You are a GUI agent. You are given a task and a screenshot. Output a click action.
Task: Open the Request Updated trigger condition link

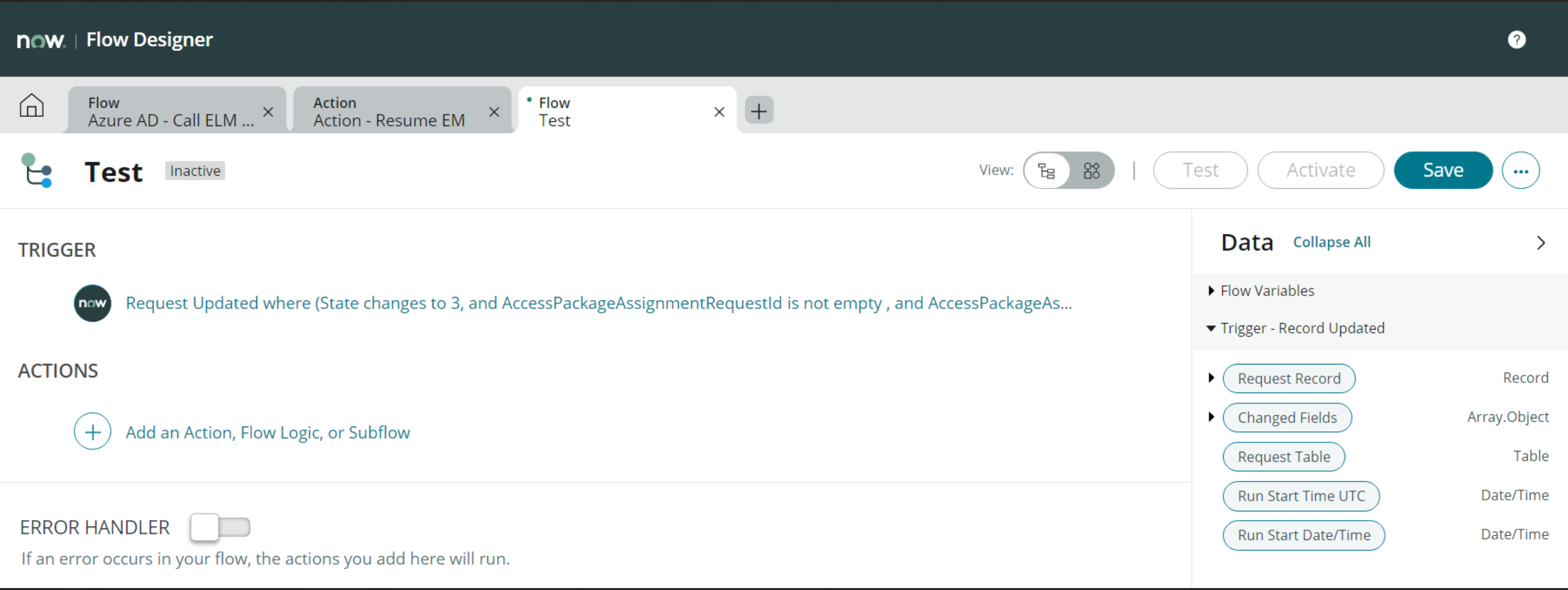click(x=598, y=303)
